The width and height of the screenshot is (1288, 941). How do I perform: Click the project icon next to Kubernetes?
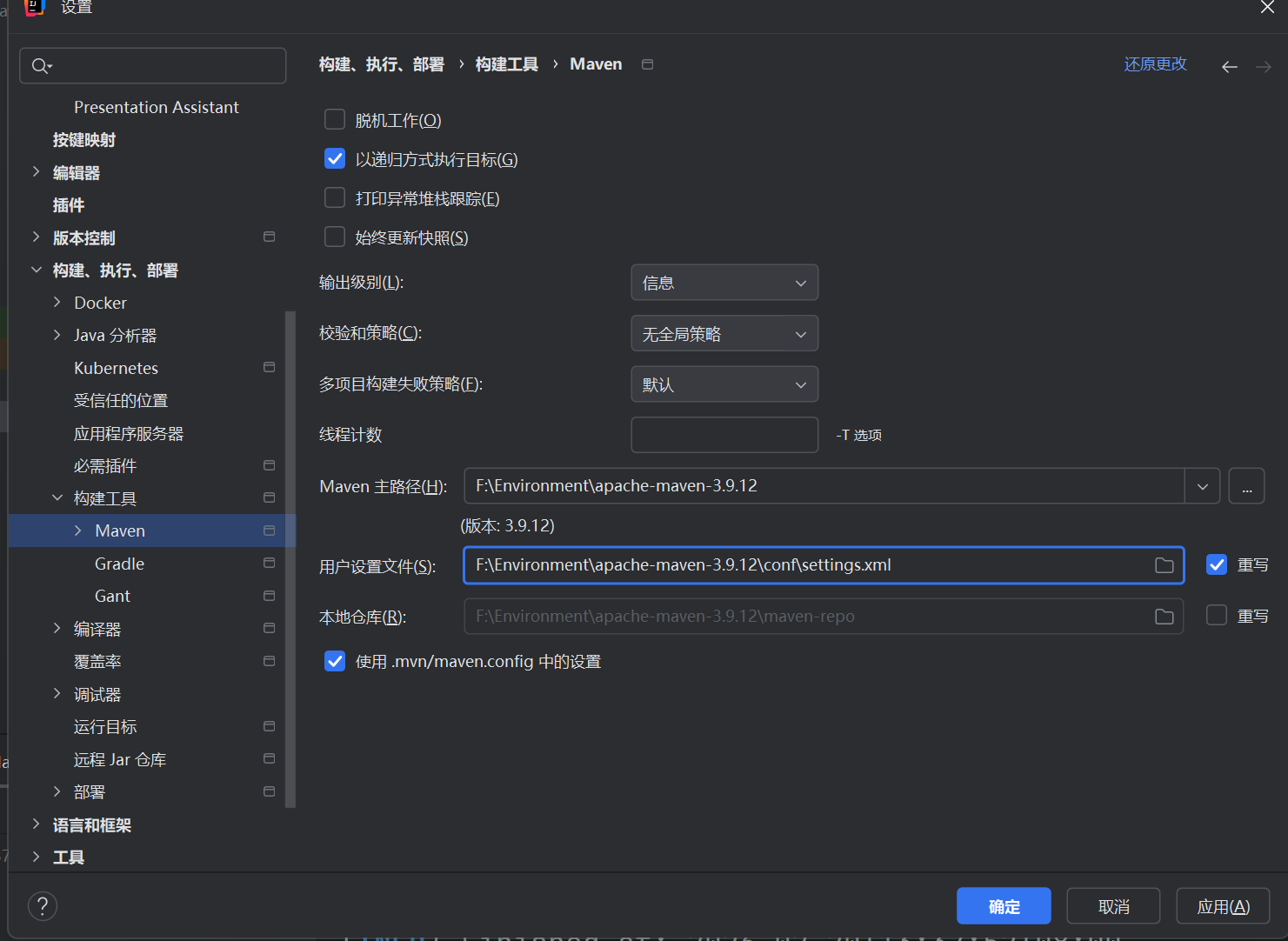tap(269, 367)
